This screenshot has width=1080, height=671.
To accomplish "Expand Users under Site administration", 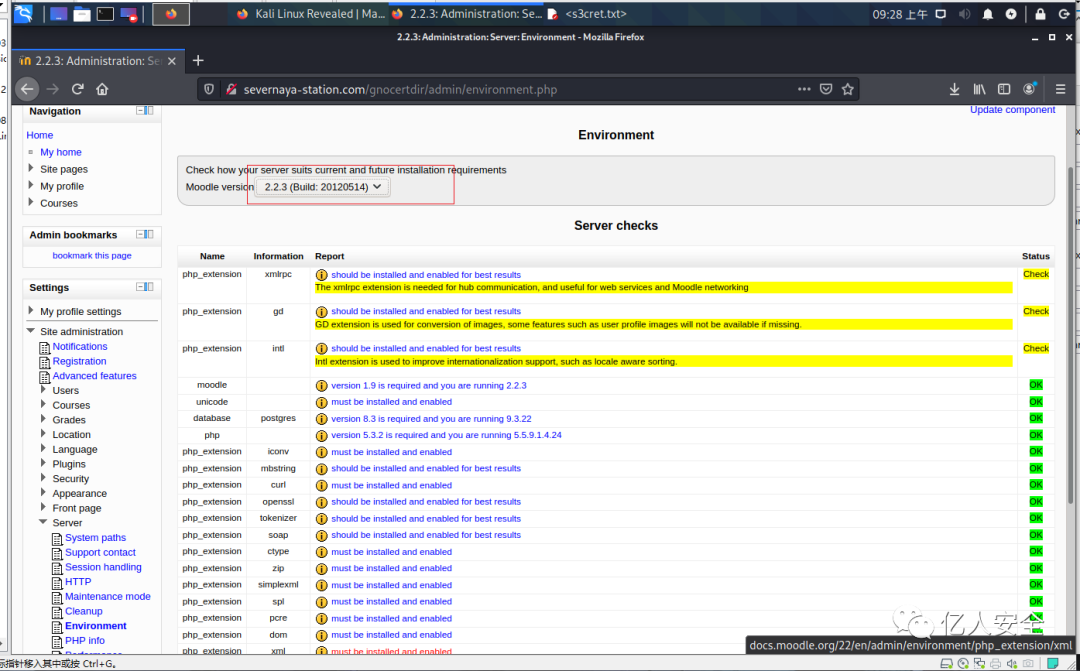I will pos(43,390).
